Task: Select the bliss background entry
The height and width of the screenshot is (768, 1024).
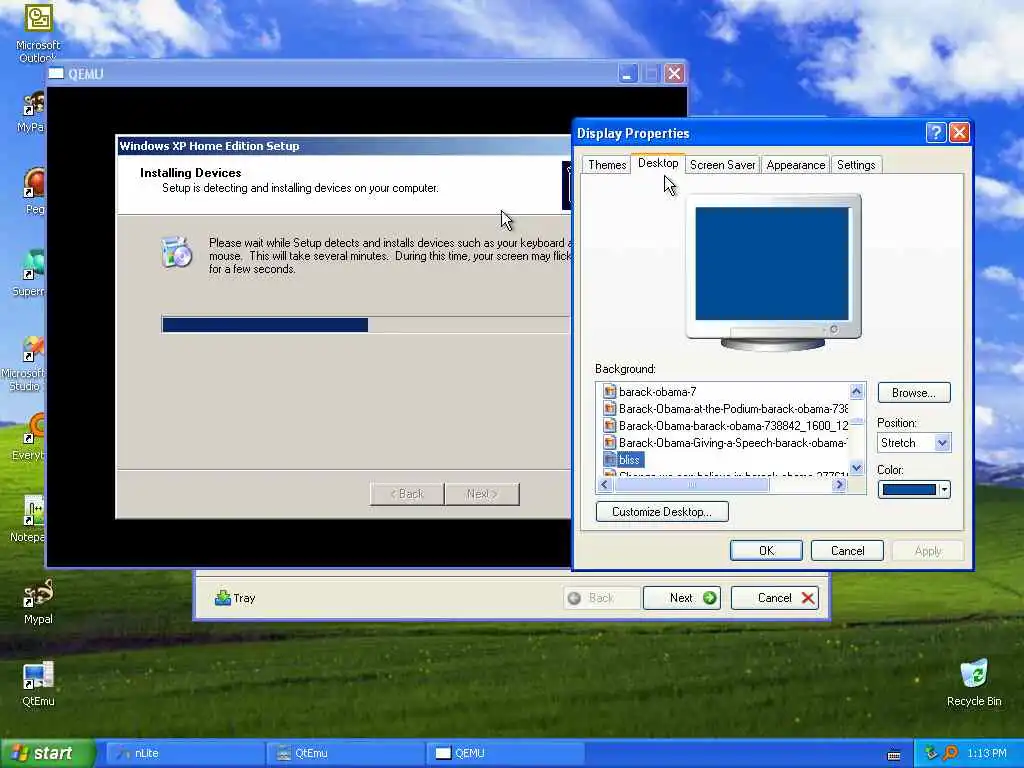Action: [630, 460]
